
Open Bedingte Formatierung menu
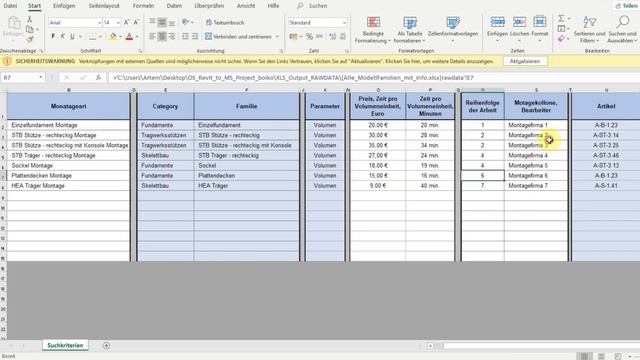coord(373,30)
